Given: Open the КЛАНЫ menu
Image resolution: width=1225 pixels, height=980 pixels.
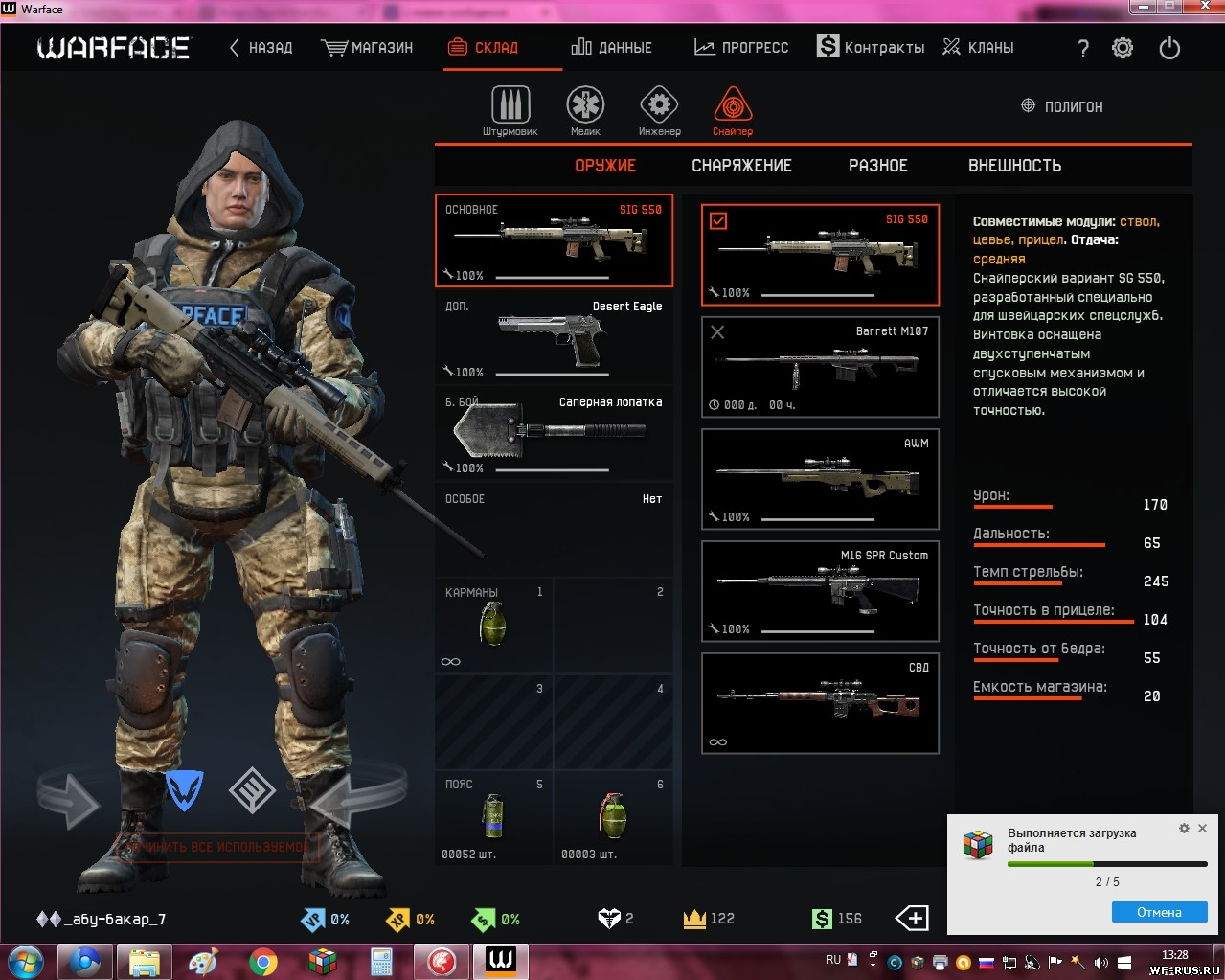Looking at the screenshot, I should click(x=979, y=48).
